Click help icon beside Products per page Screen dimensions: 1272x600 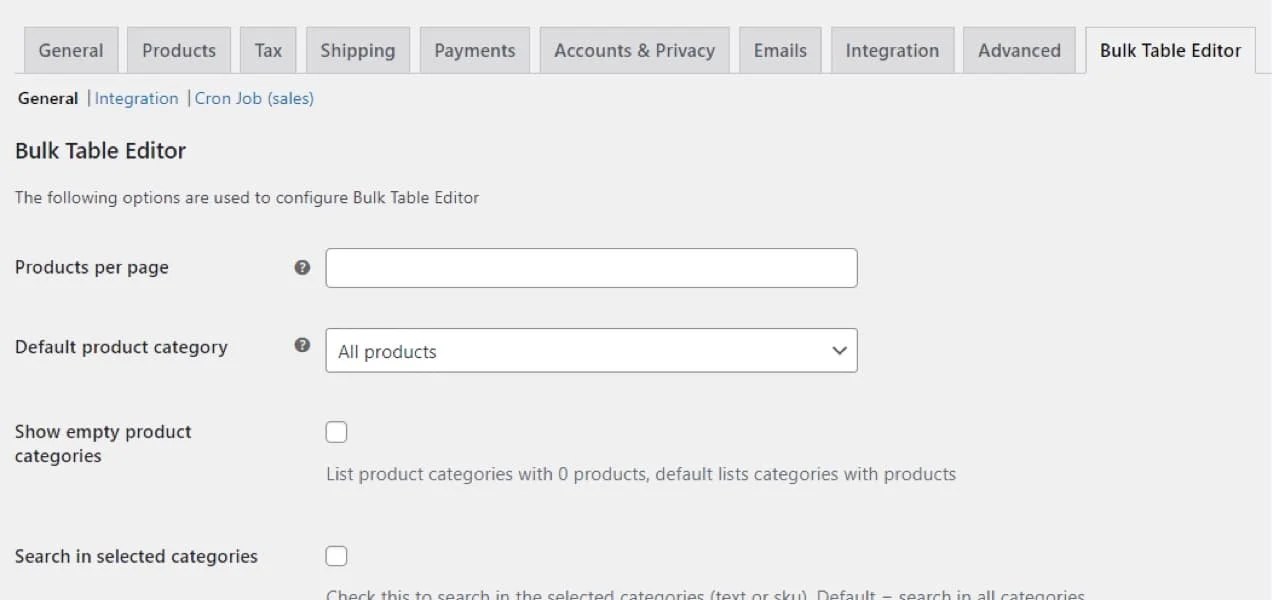point(302,268)
